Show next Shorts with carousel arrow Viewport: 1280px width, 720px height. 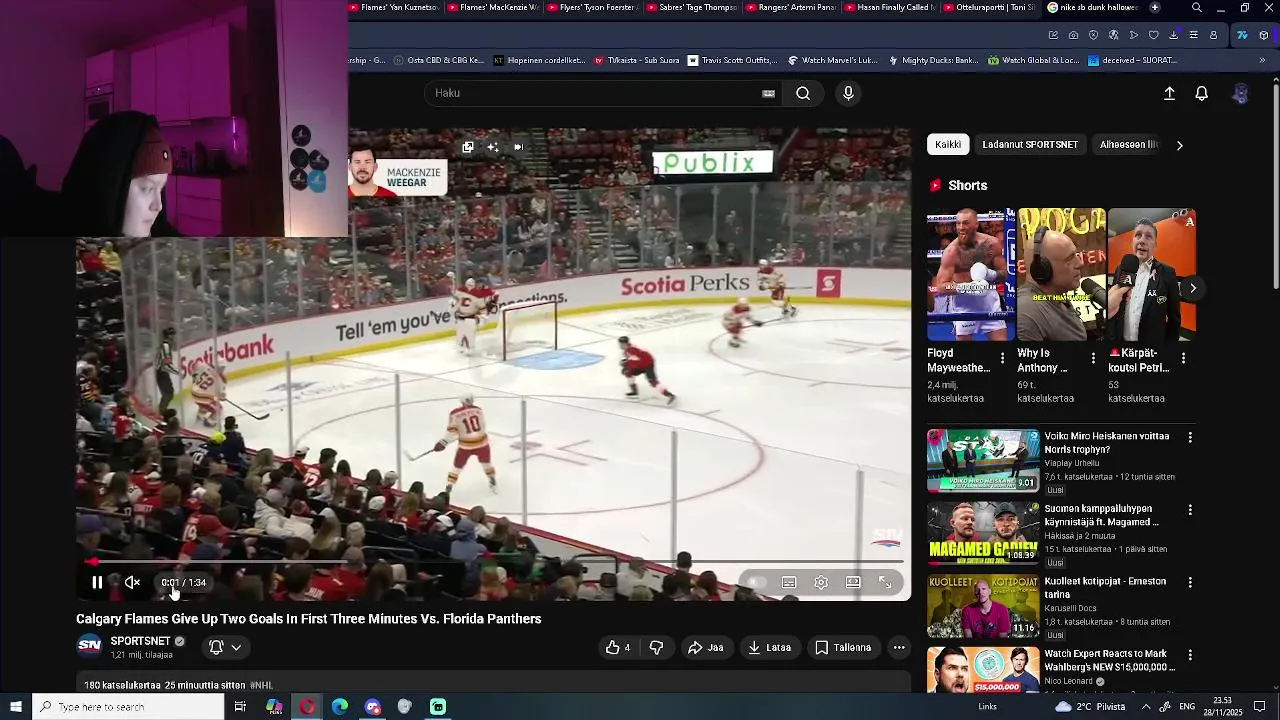(x=1192, y=288)
